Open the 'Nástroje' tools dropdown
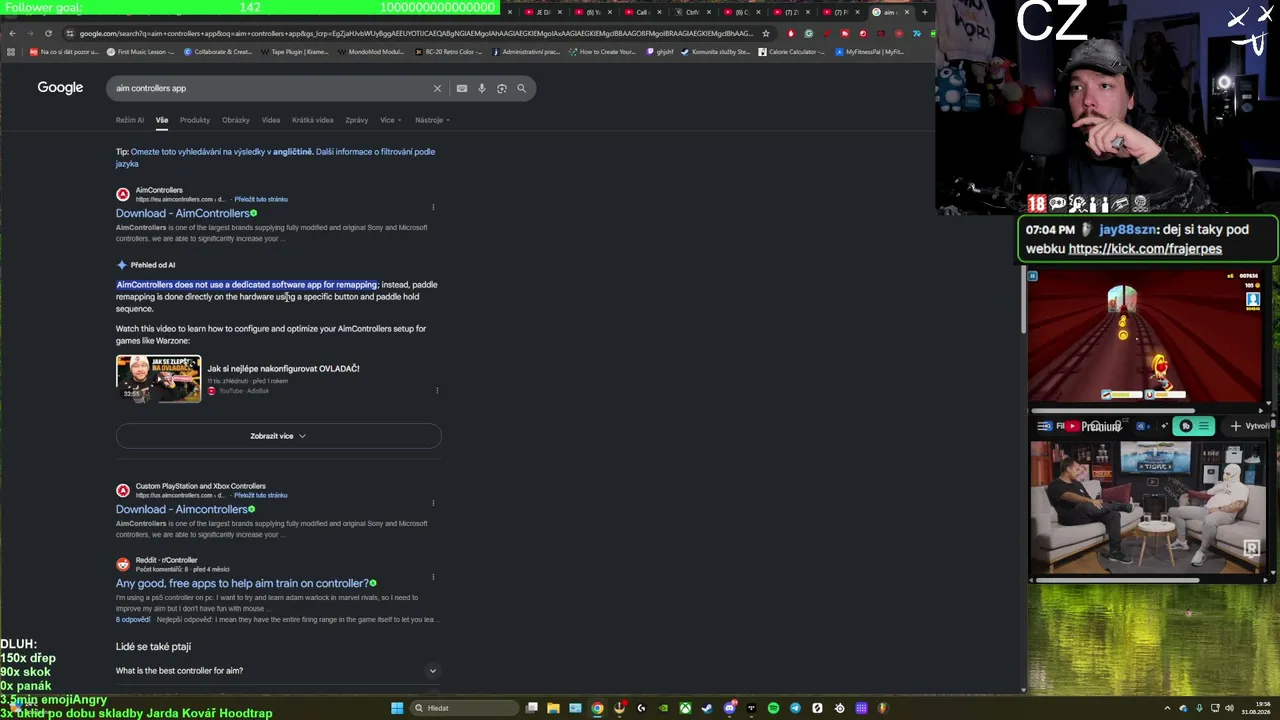This screenshot has height=720, width=1280. [x=433, y=120]
